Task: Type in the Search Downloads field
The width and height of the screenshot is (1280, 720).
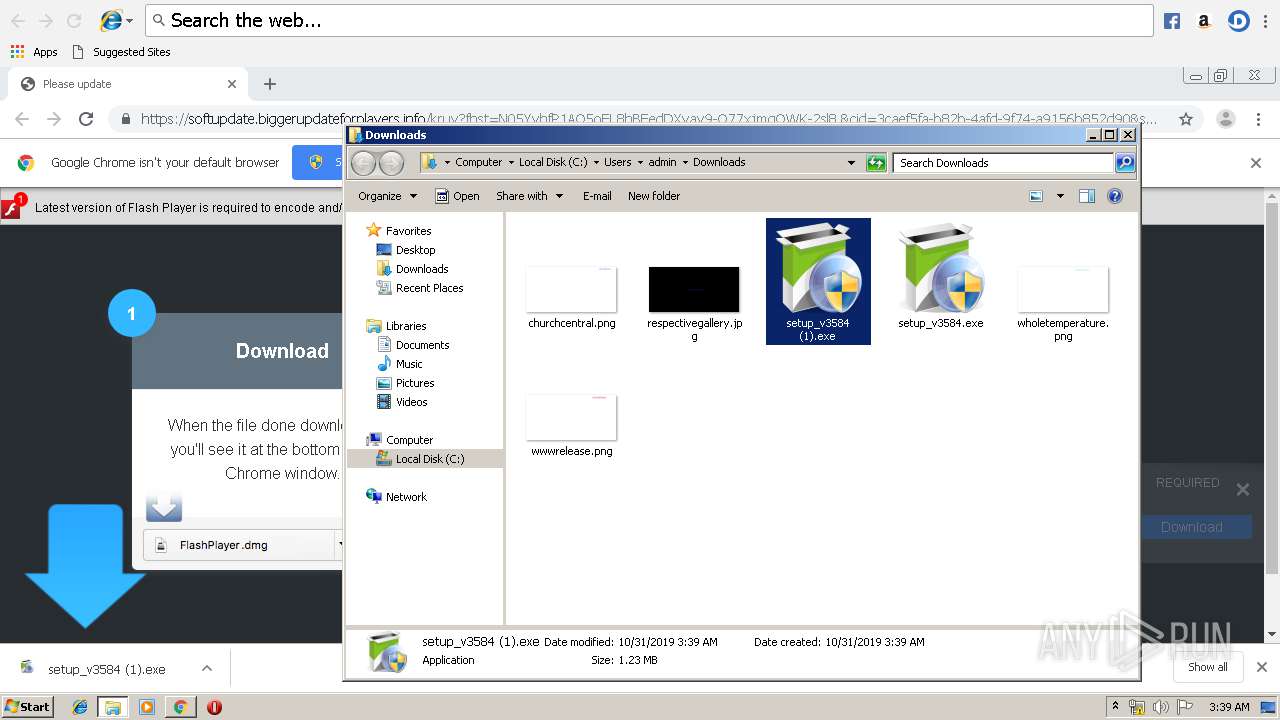Action: coord(1003,163)
